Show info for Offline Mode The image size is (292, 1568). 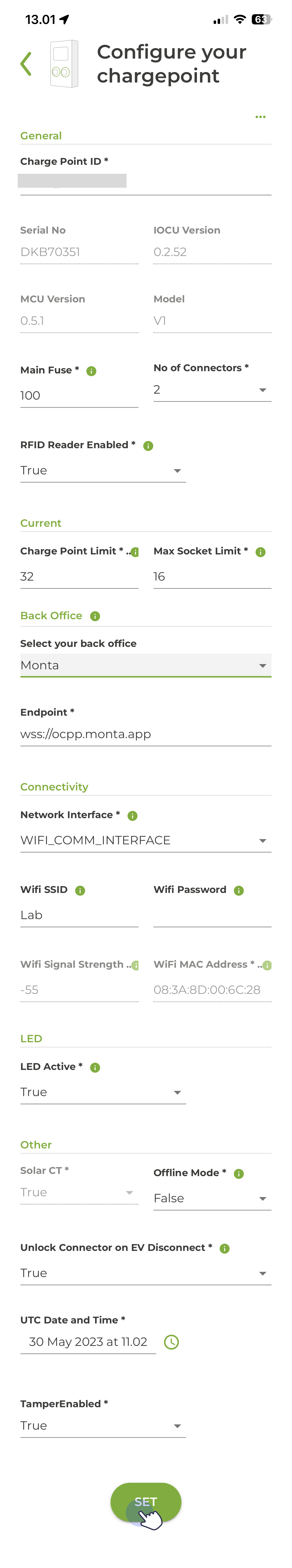coord(239,1174)
